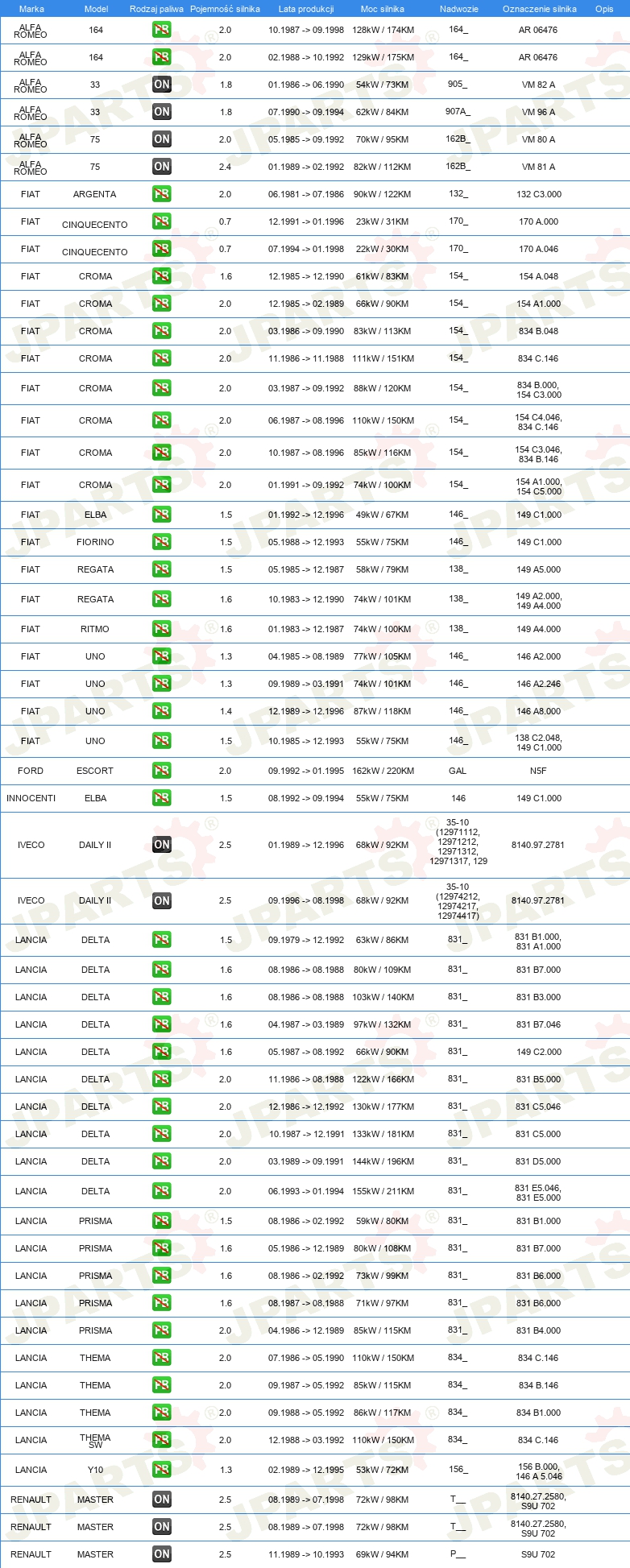Viewport: 630px width, 1568px height.
Task: Select the ARGENTA model cell
Action: [x=95, y=194]
